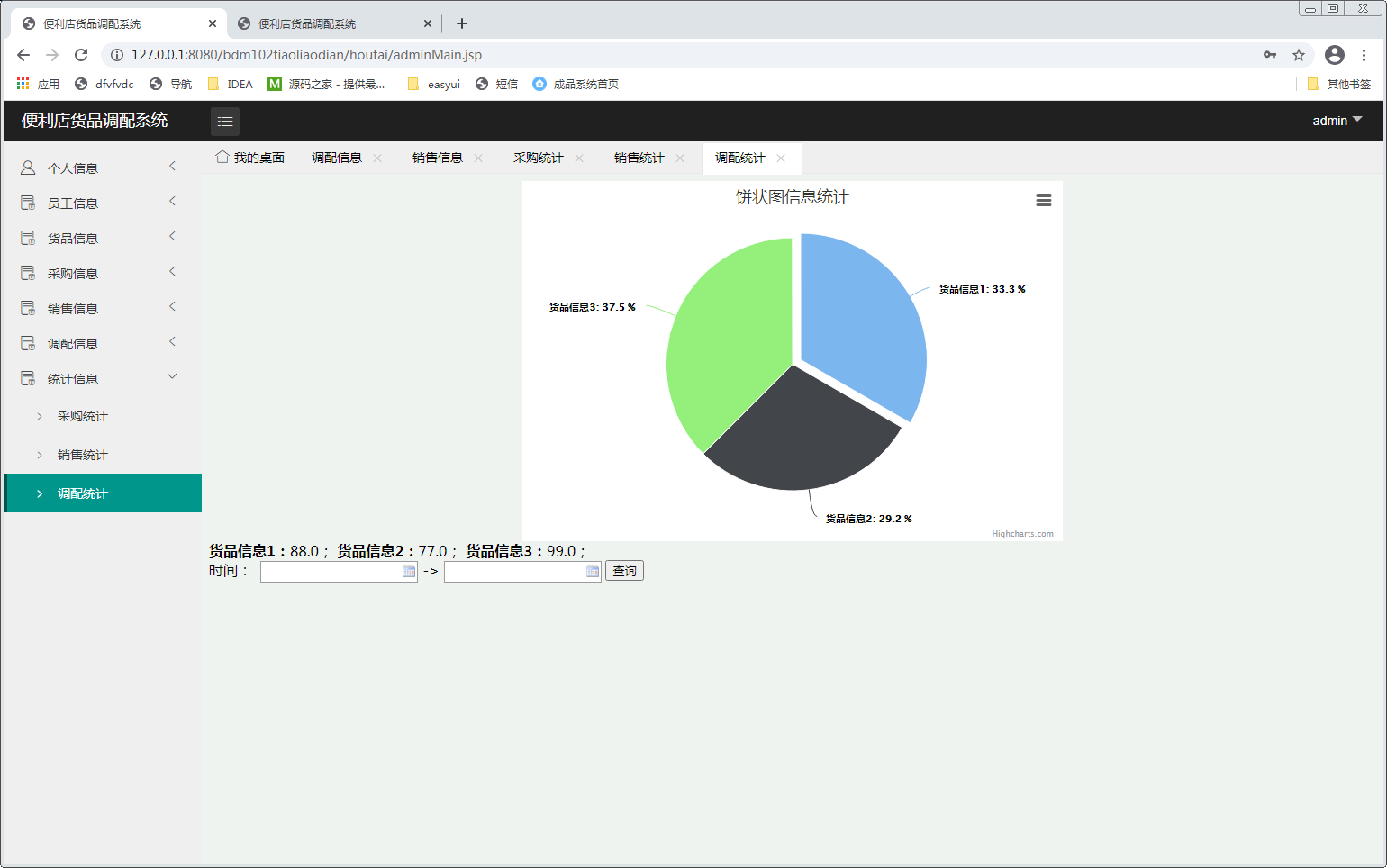The width and height of the screenshot is (1387, 868).
Task: Open 采购统计 in the sidebar submenu
Action: click(x=82, y=416)
